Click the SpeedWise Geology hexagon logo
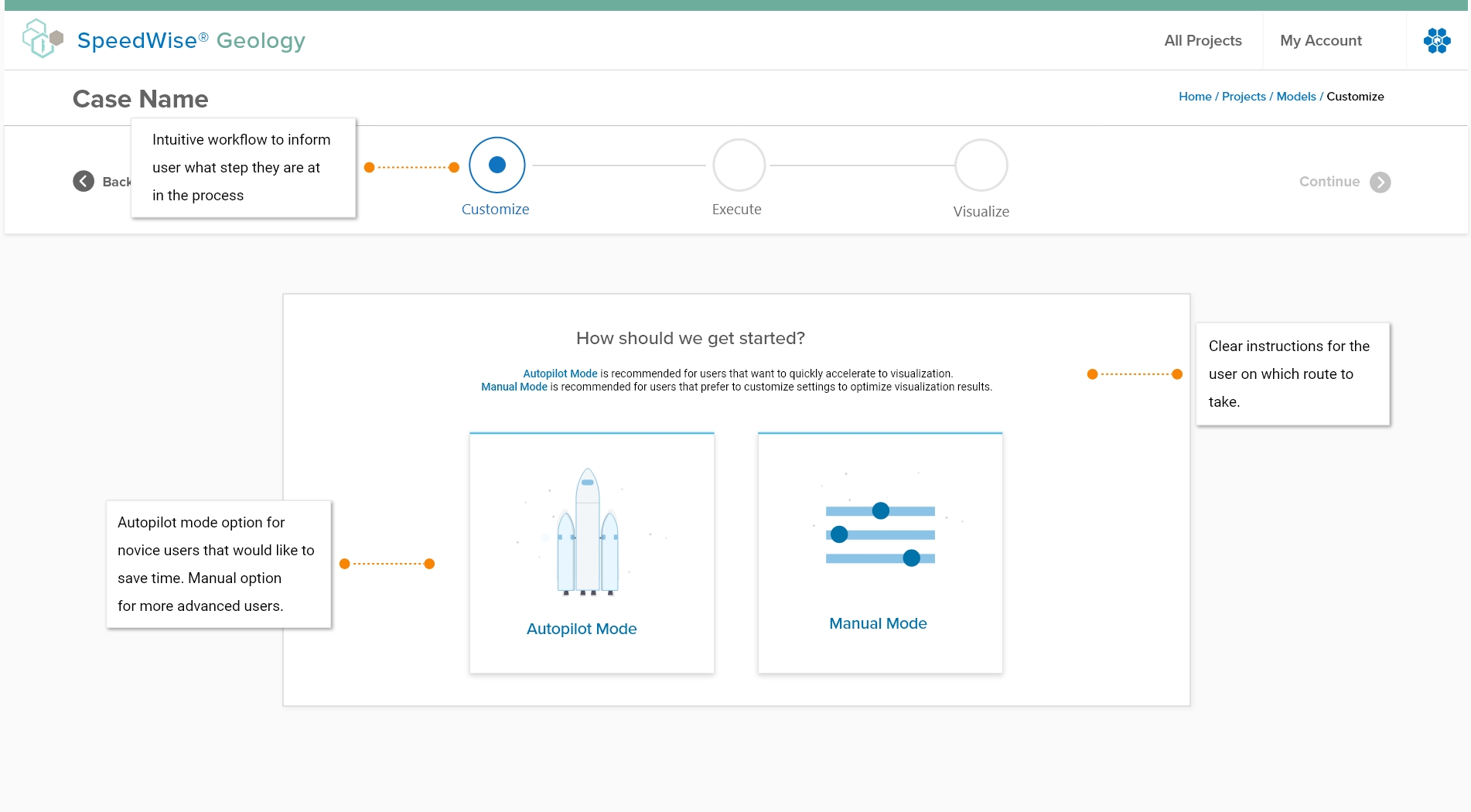 42,39
